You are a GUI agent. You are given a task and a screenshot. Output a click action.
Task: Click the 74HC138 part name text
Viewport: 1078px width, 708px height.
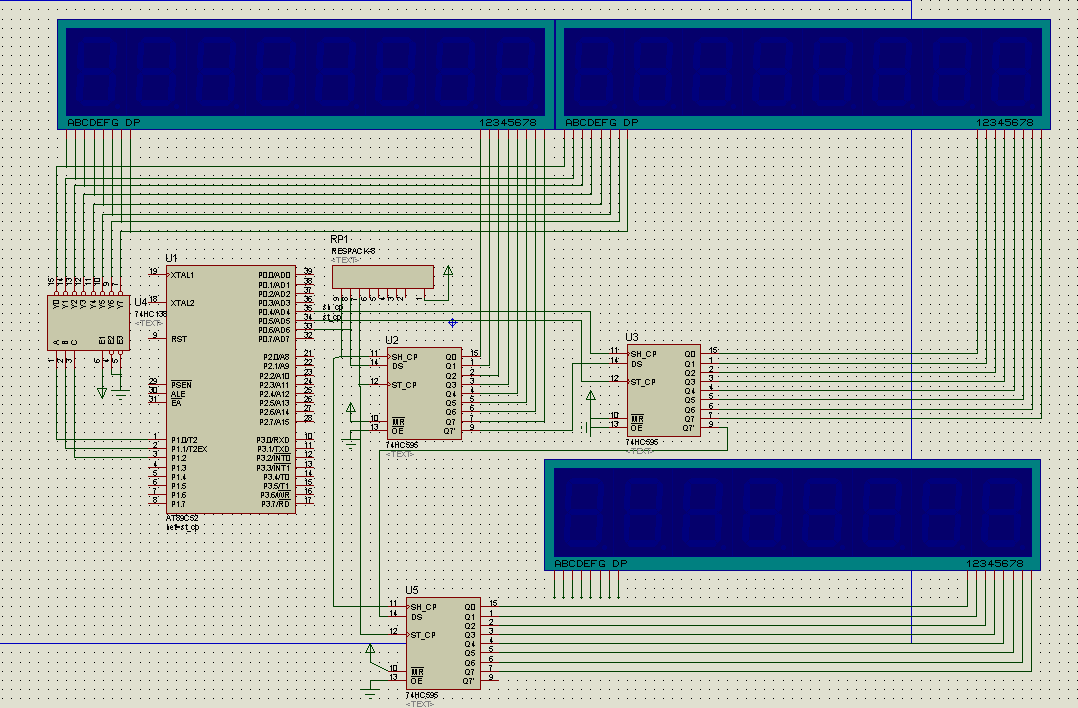(151, 314)
